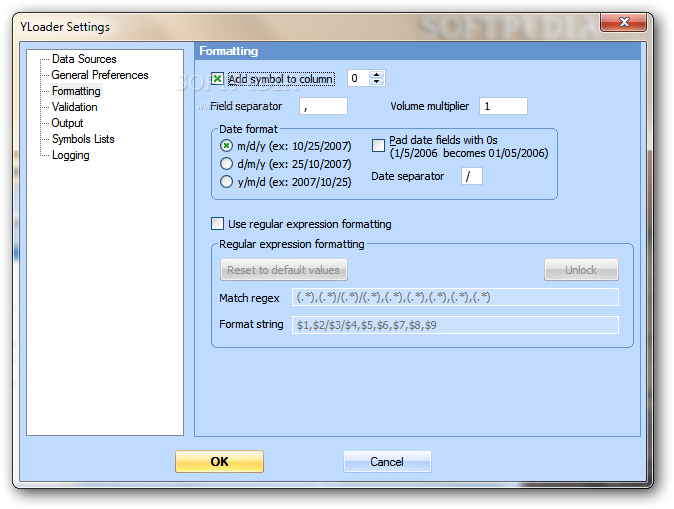This screenshot has width=674, height=509.
Task: Click the Date separator field
Action: (472, 176)
